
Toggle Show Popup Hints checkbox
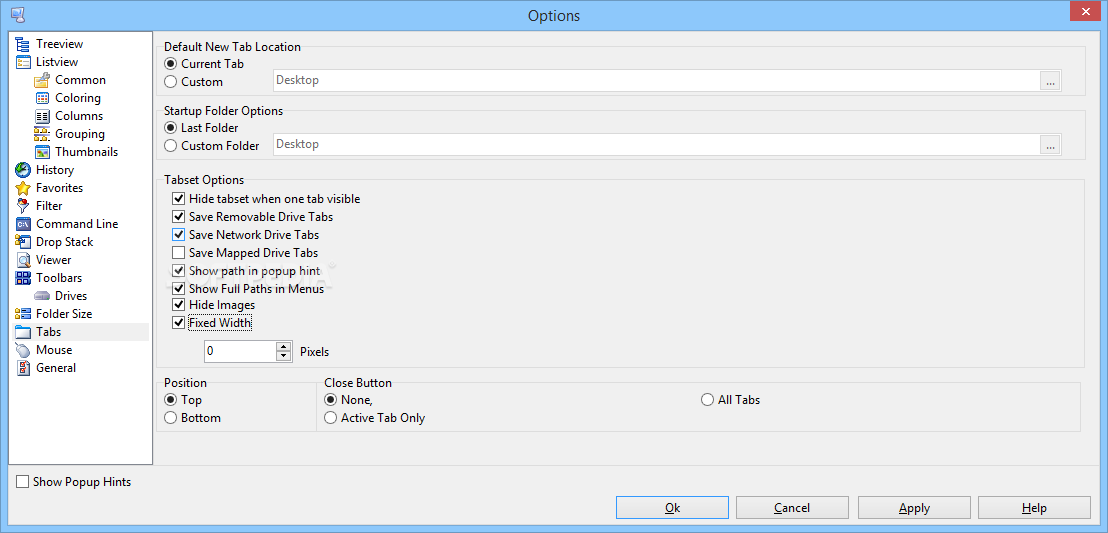coord(23,482)
